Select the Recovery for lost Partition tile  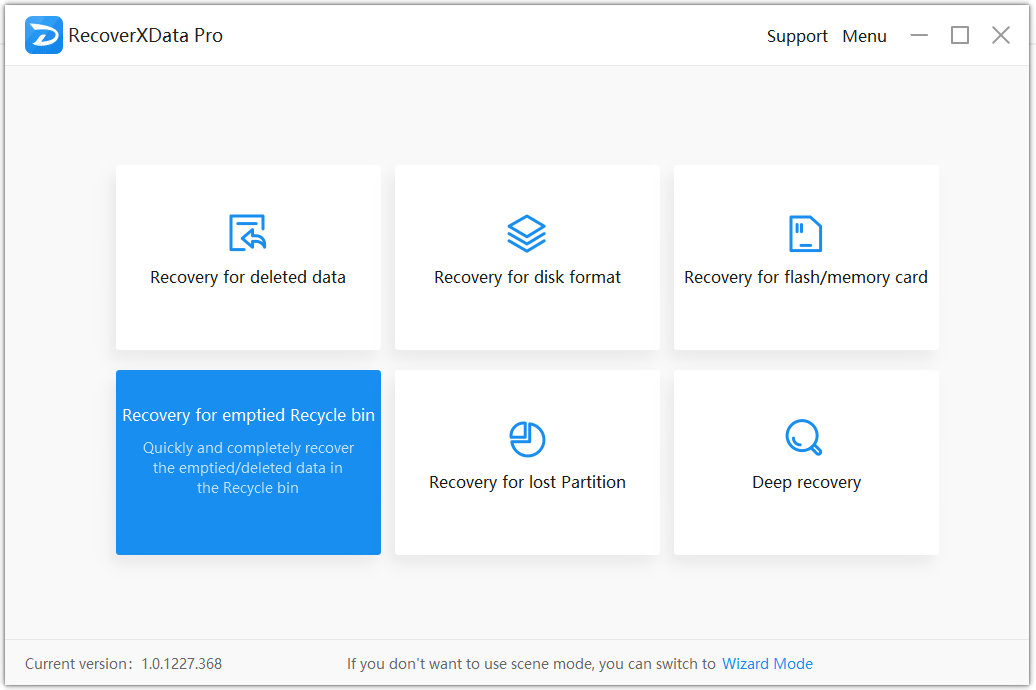(x=527, y=462)
